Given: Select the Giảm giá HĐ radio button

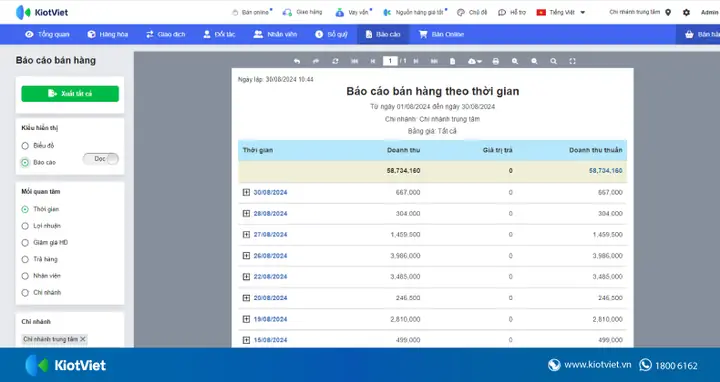Looking at the screenshot, I should point(25,242).
